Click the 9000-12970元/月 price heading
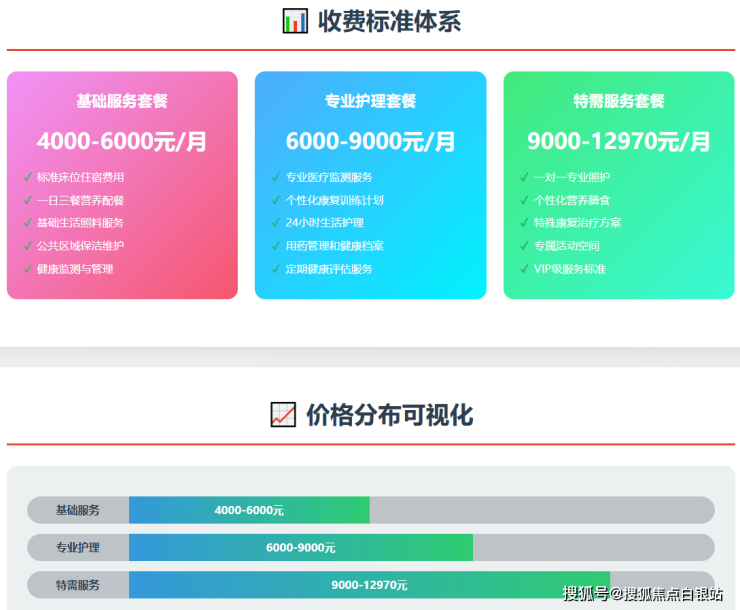 (619, 141)
